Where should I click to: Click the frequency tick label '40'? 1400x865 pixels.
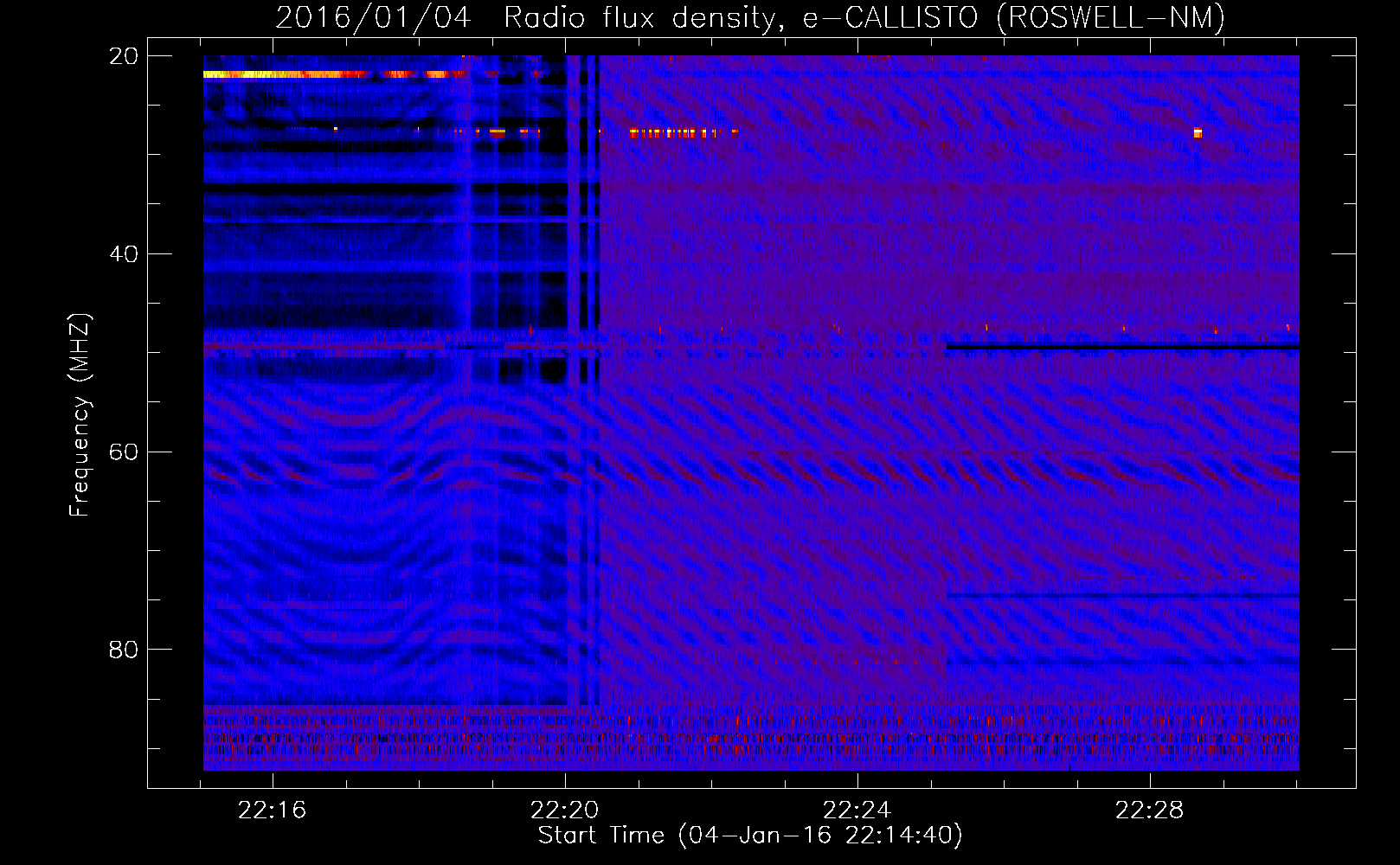[x=124, y=254]
